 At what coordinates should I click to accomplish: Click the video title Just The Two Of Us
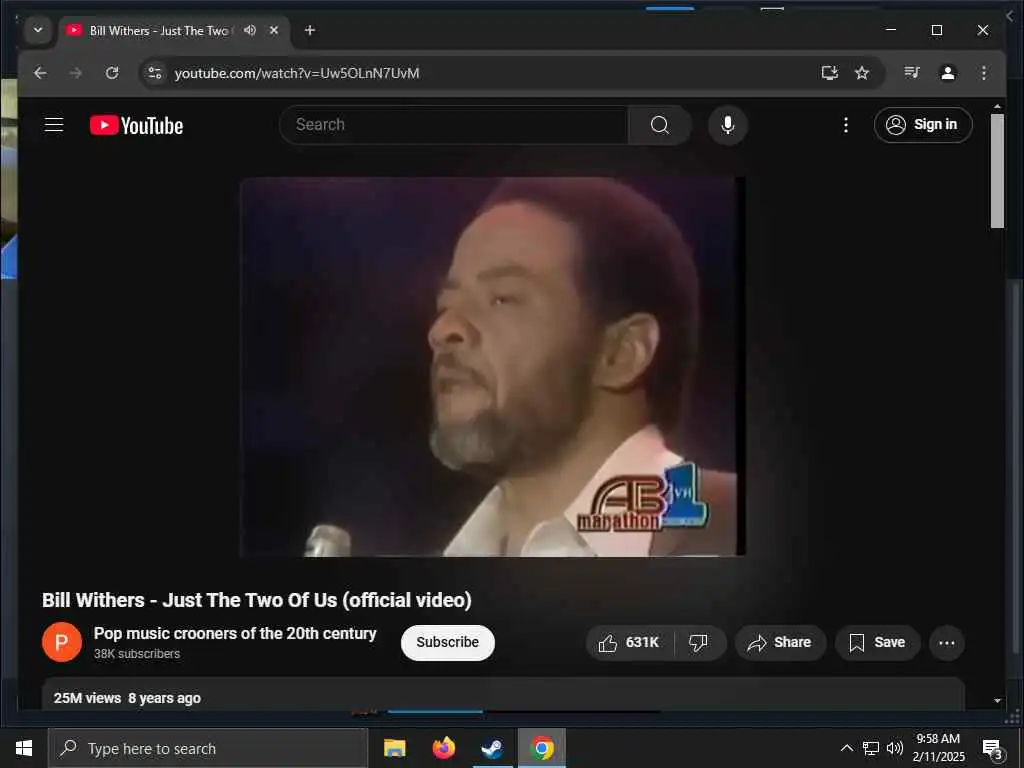257,600
